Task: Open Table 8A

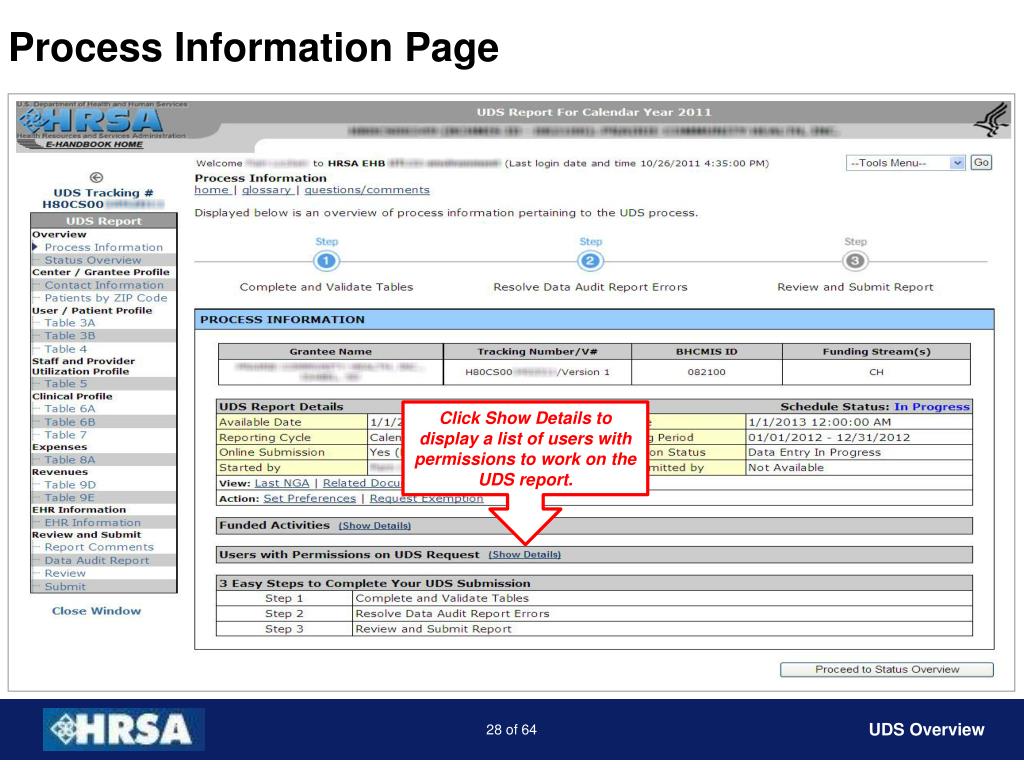Action: tap(70, 460)
